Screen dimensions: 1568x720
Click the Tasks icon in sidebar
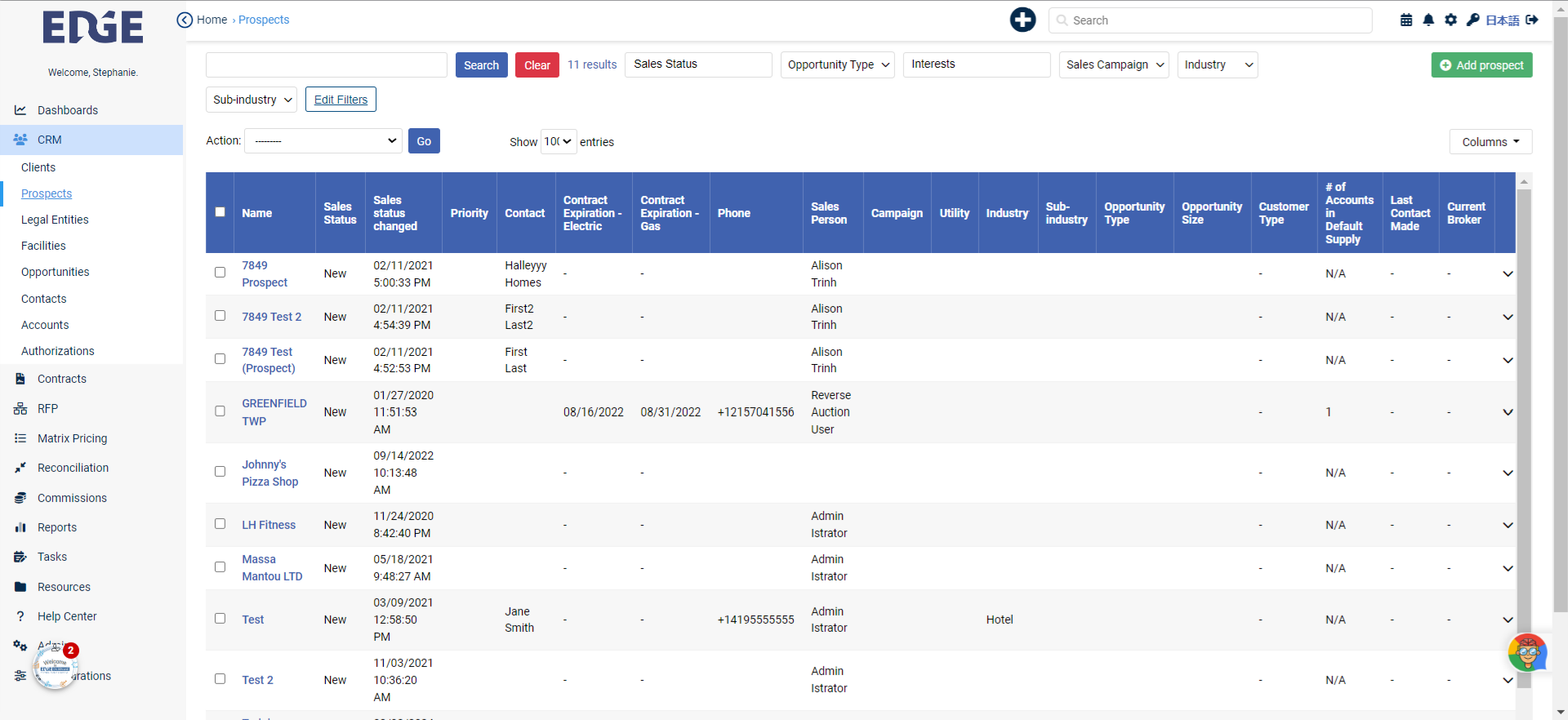tap(20, 557)
